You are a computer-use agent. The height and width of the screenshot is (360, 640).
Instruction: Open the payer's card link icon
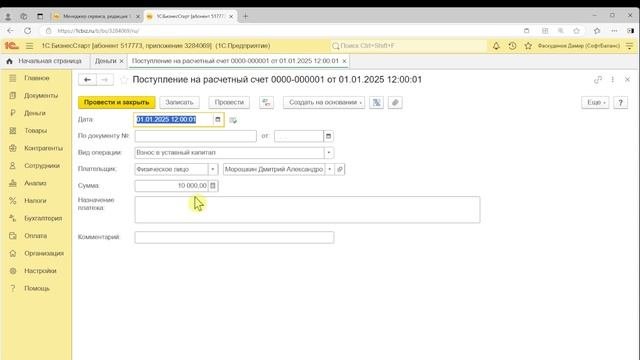pyautogui.click(x=340, y=169)
